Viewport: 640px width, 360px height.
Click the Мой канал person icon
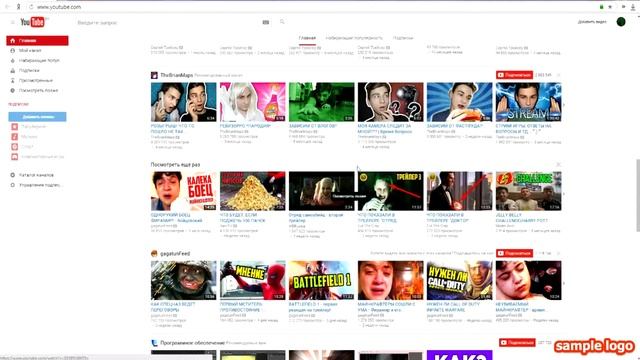click(13, 51)
